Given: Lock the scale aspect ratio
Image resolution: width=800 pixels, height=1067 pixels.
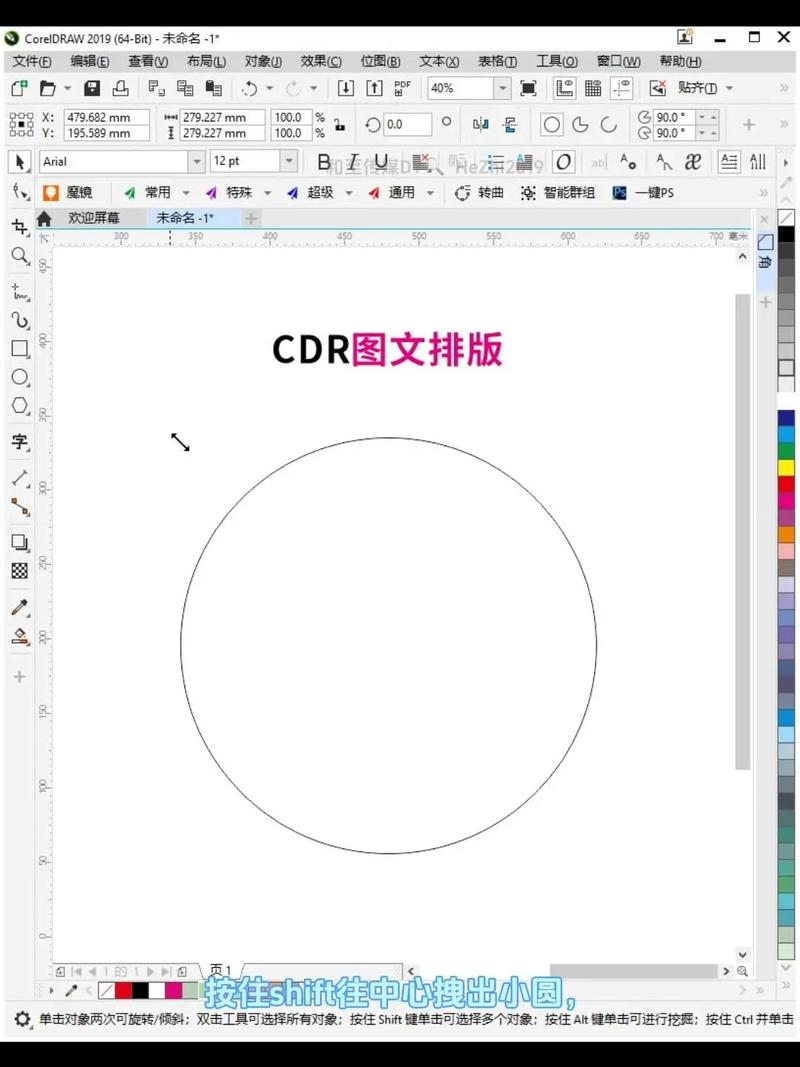Looking at the screenshot, I should 340,127.
